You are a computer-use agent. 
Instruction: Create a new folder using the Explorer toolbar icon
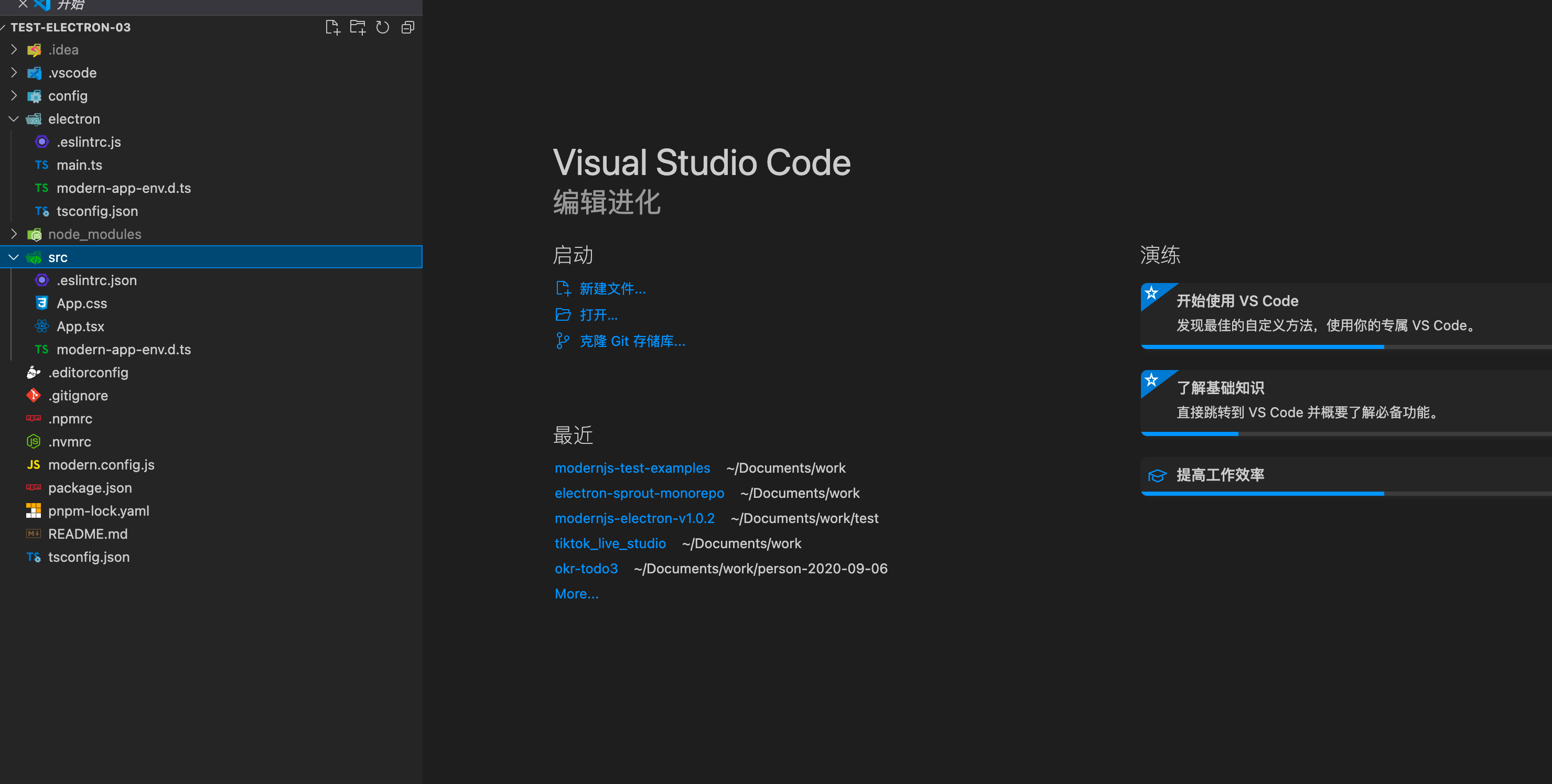click(357, 27)
